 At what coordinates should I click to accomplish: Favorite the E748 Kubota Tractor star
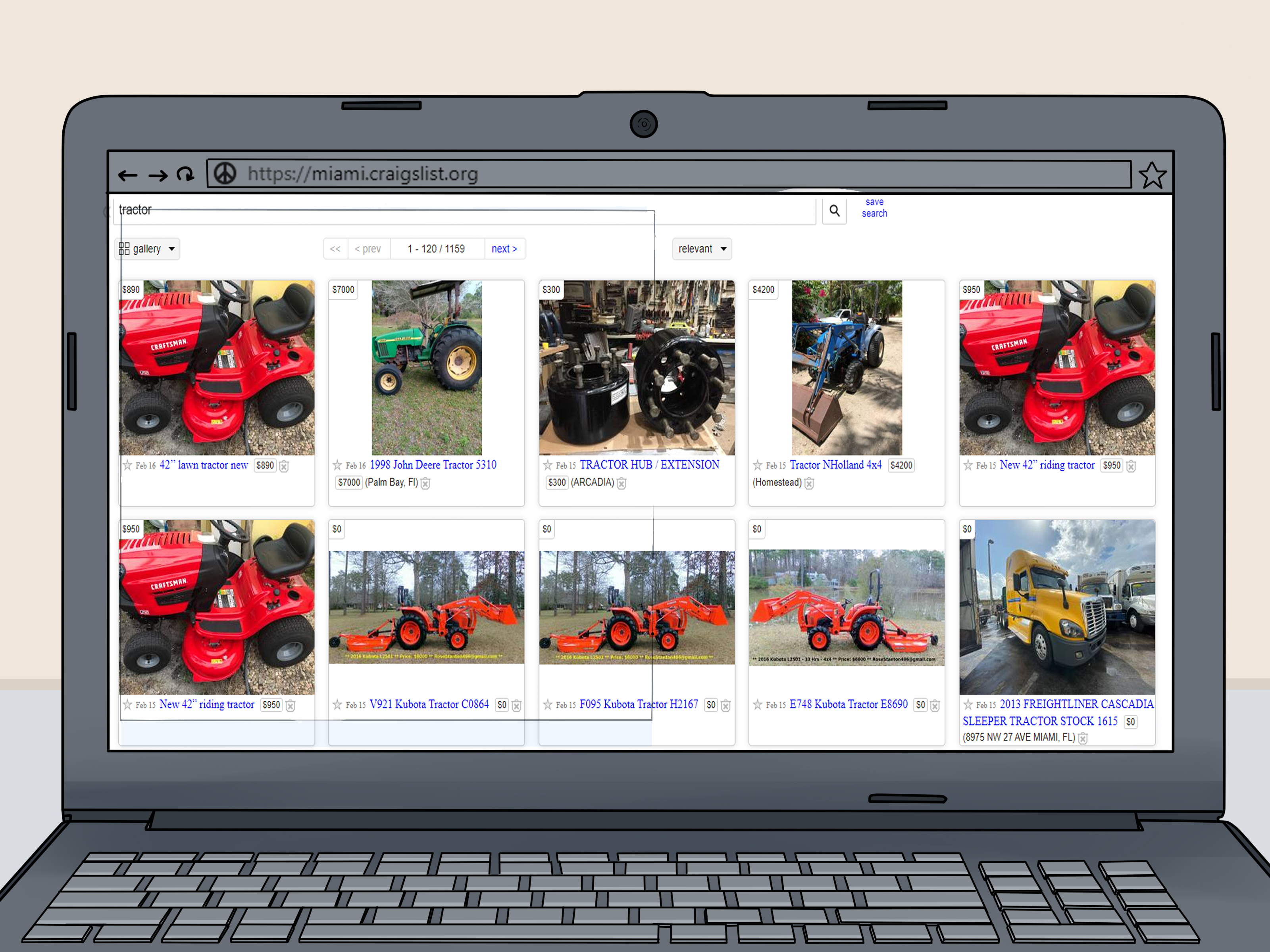[x=757, y=704]
